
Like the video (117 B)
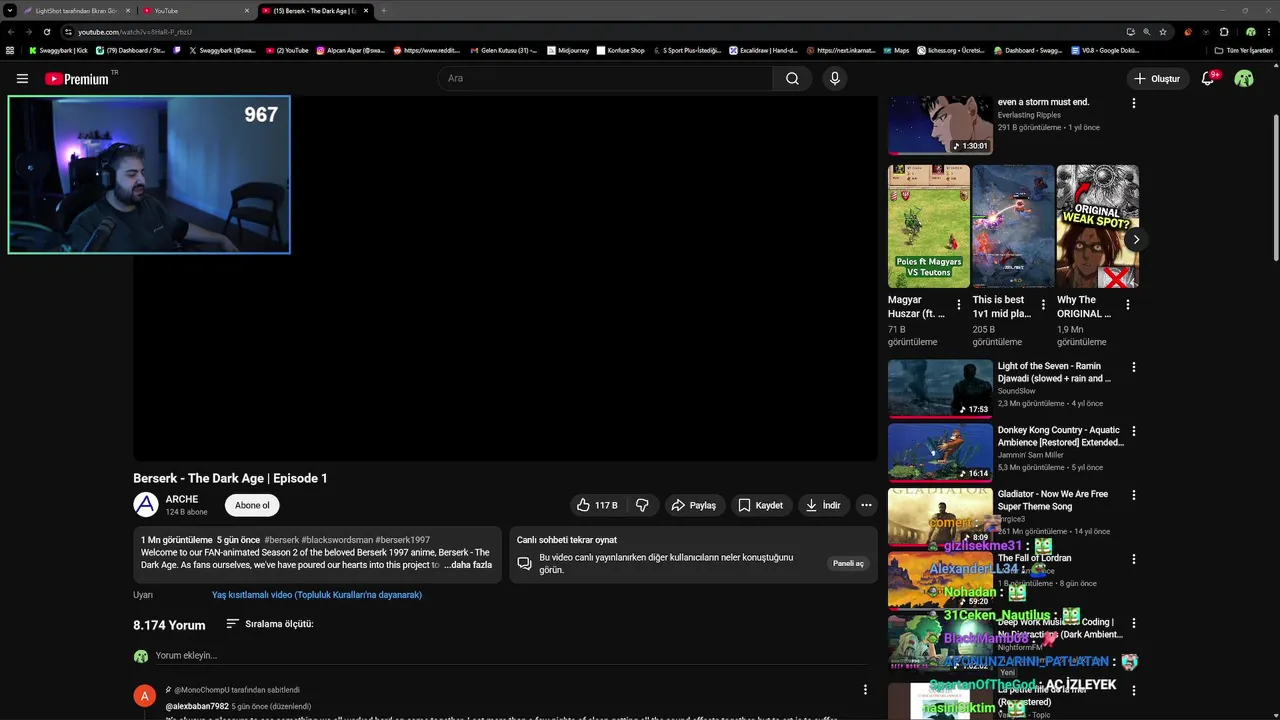click(596, 505)
